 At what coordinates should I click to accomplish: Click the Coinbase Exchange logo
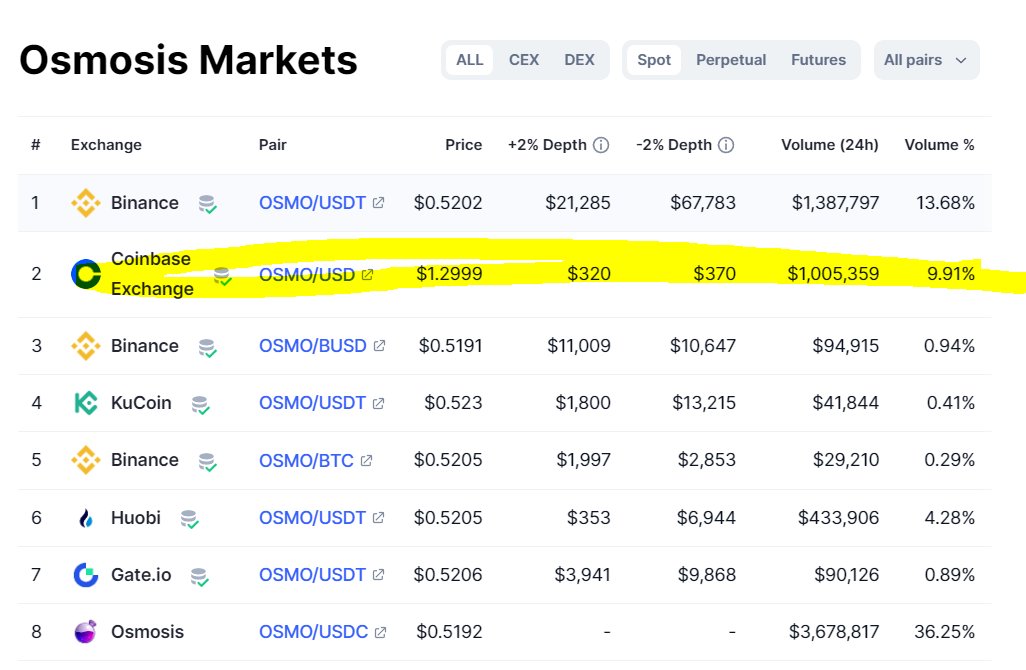pos(85,273)
